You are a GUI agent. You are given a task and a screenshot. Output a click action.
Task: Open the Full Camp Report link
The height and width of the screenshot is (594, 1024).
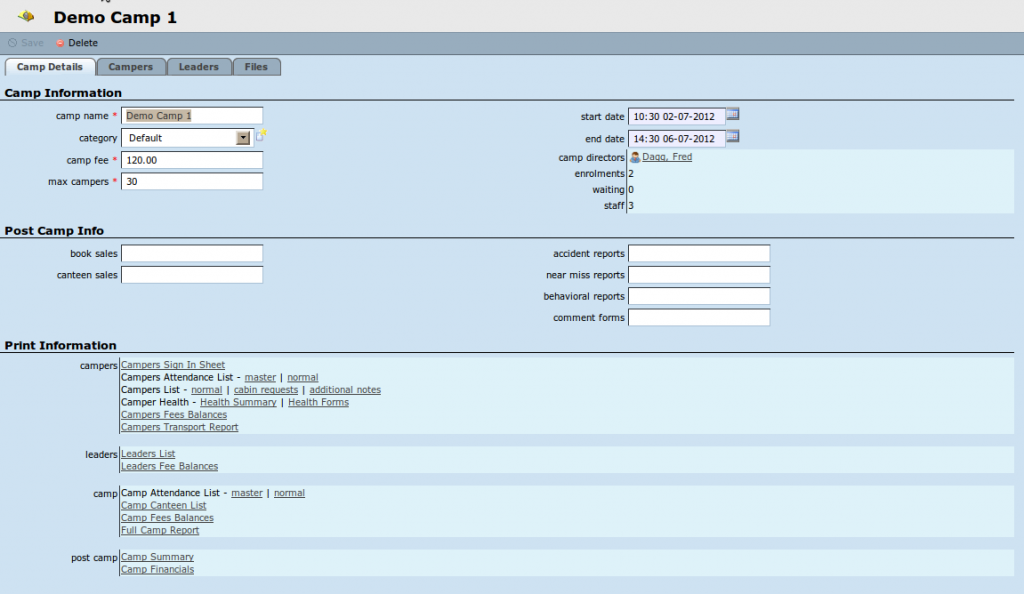160,530
